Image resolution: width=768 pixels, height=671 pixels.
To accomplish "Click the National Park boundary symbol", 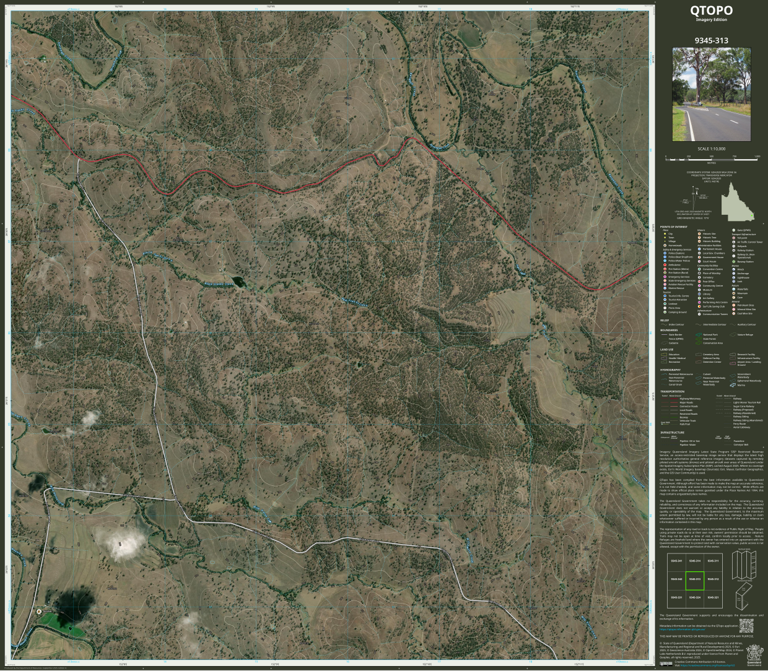I will [698, 335].
